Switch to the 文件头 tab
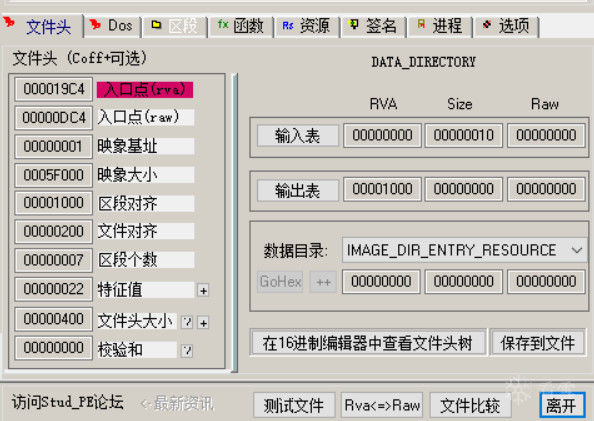 tap(42, 26)
